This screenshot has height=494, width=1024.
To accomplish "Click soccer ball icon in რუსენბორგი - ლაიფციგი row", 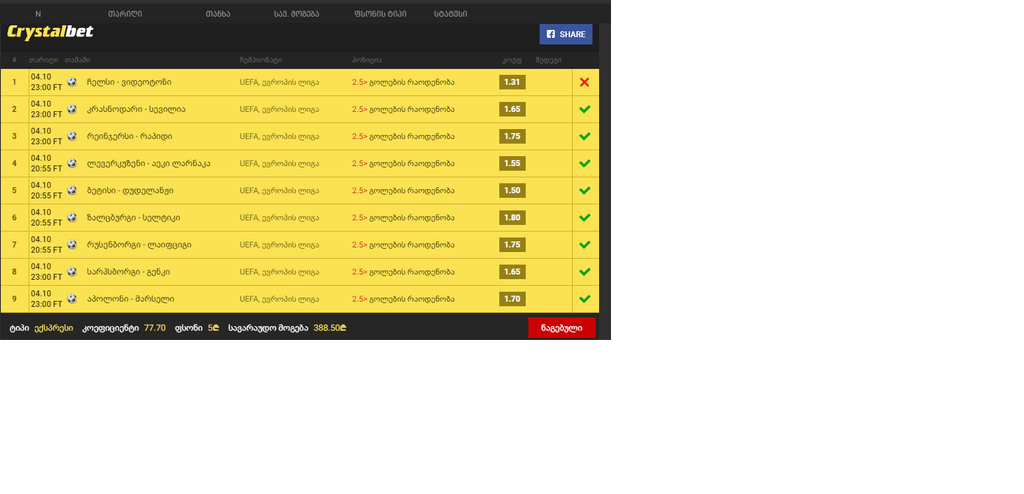I will pos(72,245).
